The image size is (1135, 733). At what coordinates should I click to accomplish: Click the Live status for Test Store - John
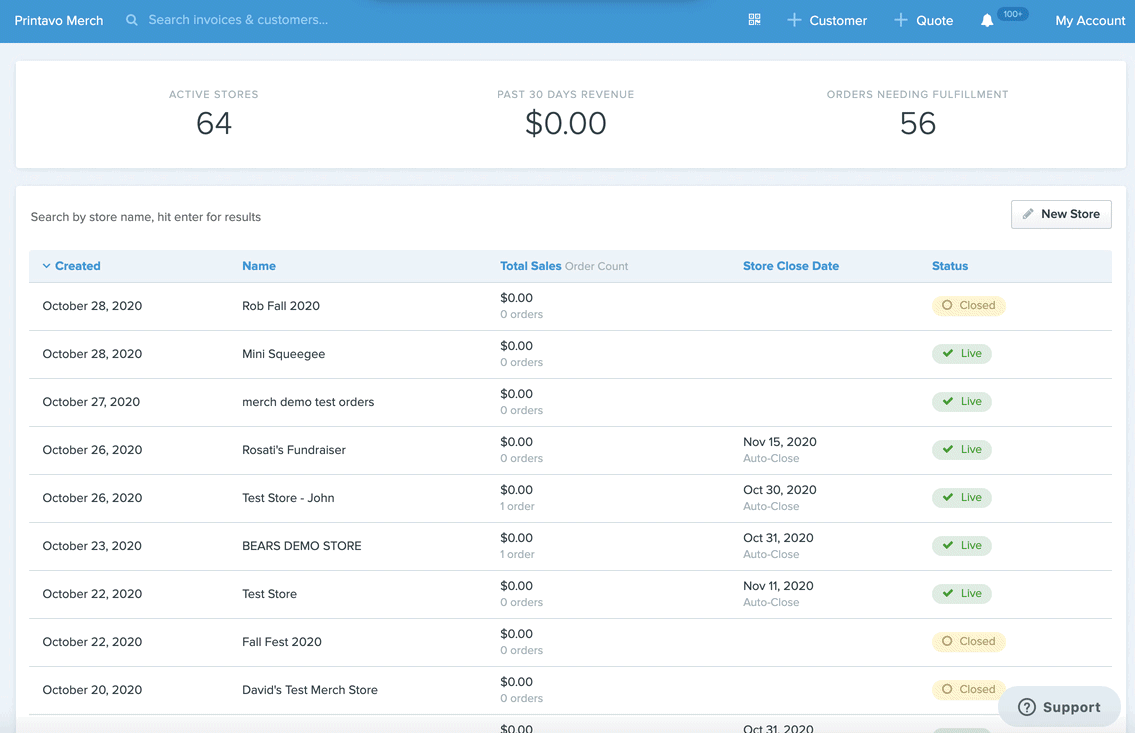pos(961,498)
